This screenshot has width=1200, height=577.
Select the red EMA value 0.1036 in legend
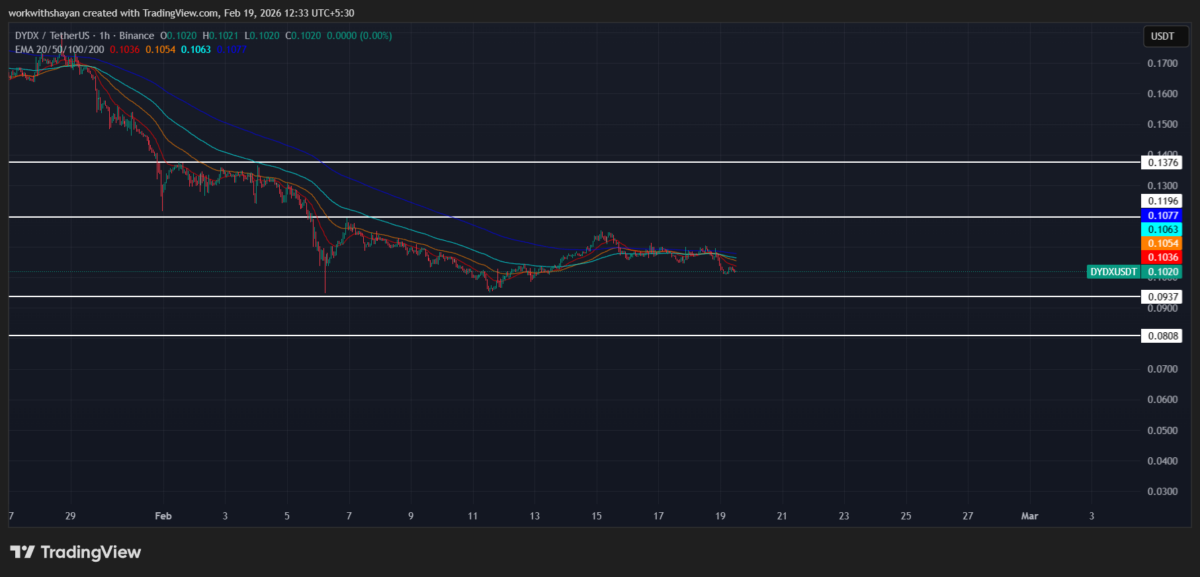[x=125, y=50]
